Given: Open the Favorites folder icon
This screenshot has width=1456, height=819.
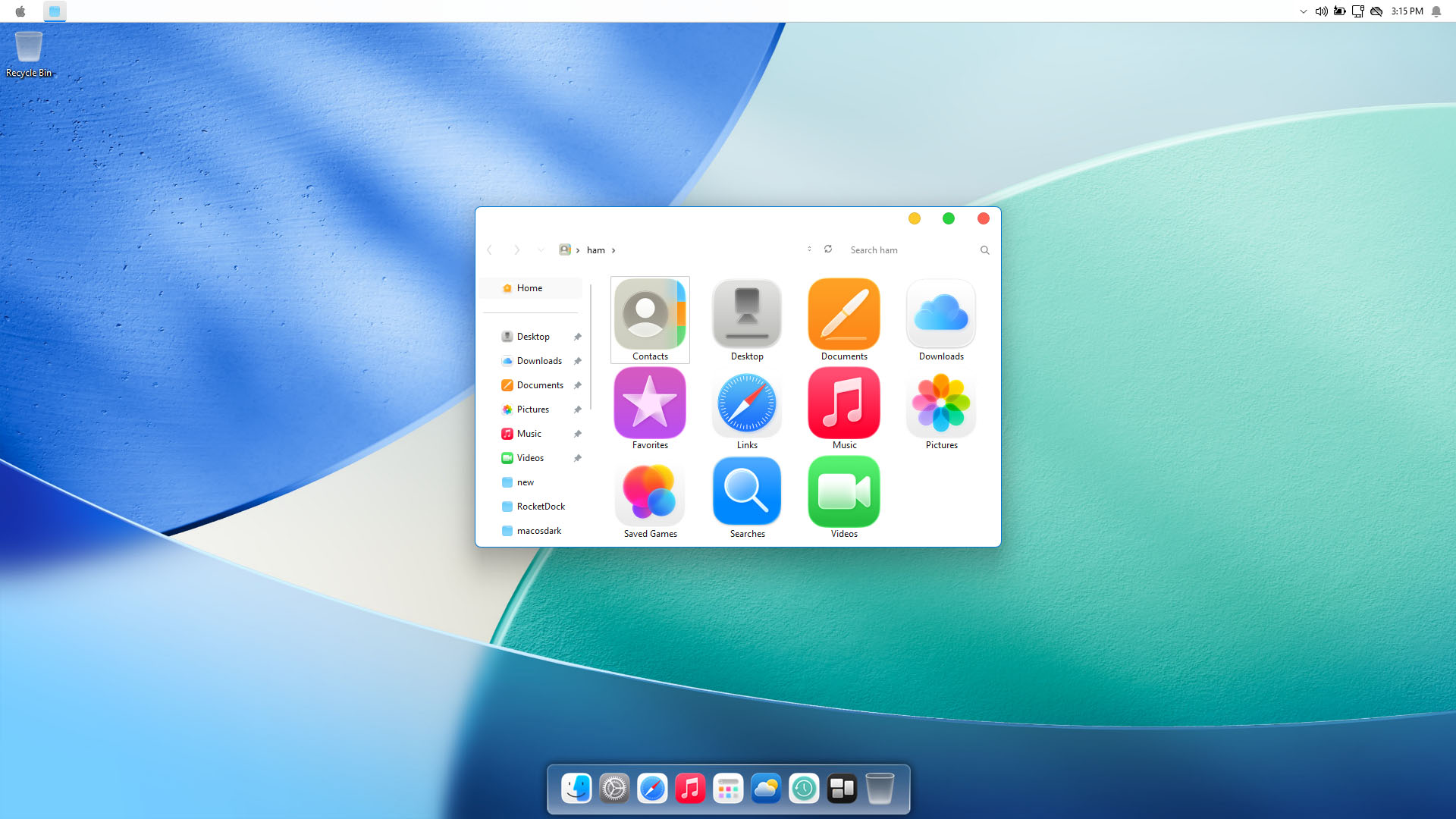Looking at the screenshot, I should pos(650,404).
